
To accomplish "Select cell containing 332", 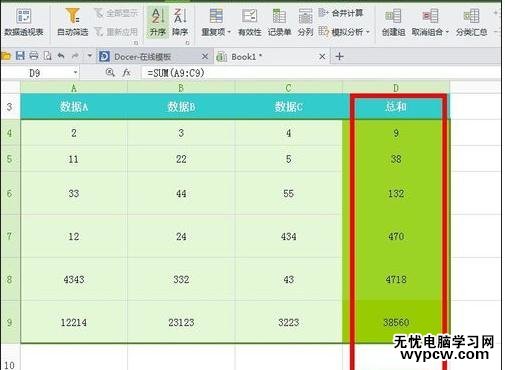I will (181, 279).
